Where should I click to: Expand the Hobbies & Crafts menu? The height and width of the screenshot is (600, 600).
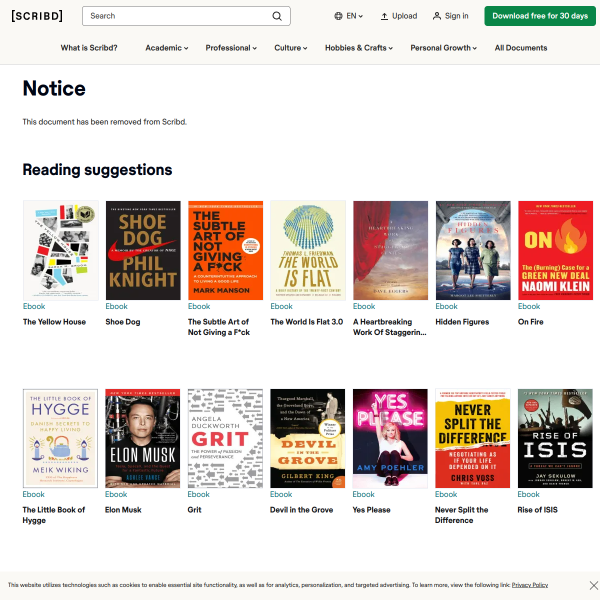[x=359, y=48]
